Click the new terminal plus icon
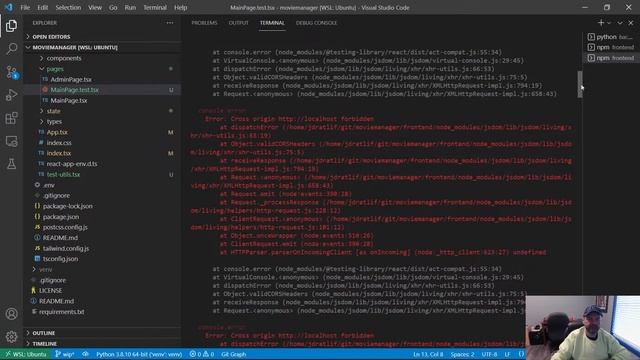The height and width of the screenshot is (360, 640). (x=601, y=23)
